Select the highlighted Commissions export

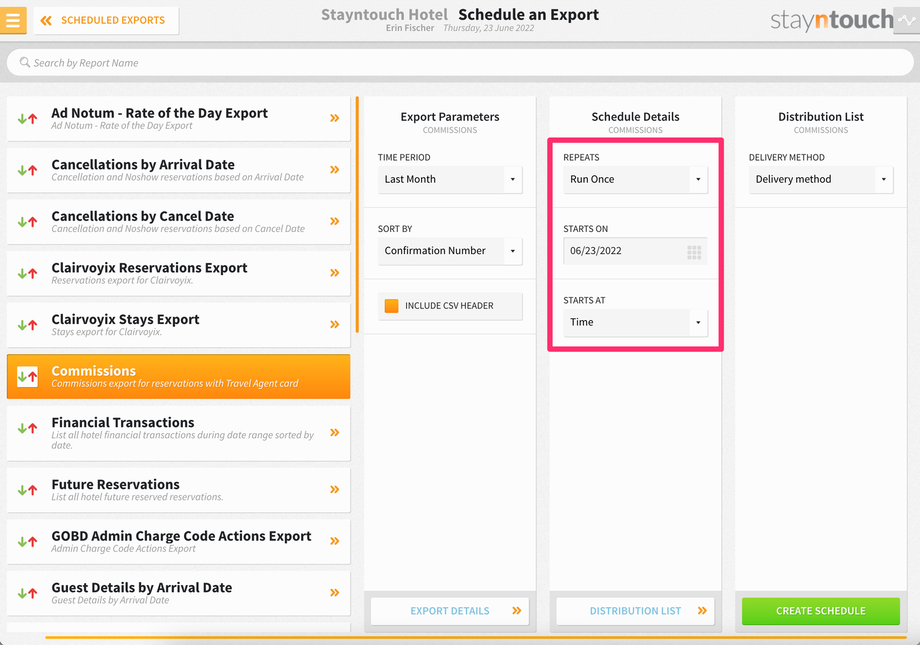coord(178,377)
